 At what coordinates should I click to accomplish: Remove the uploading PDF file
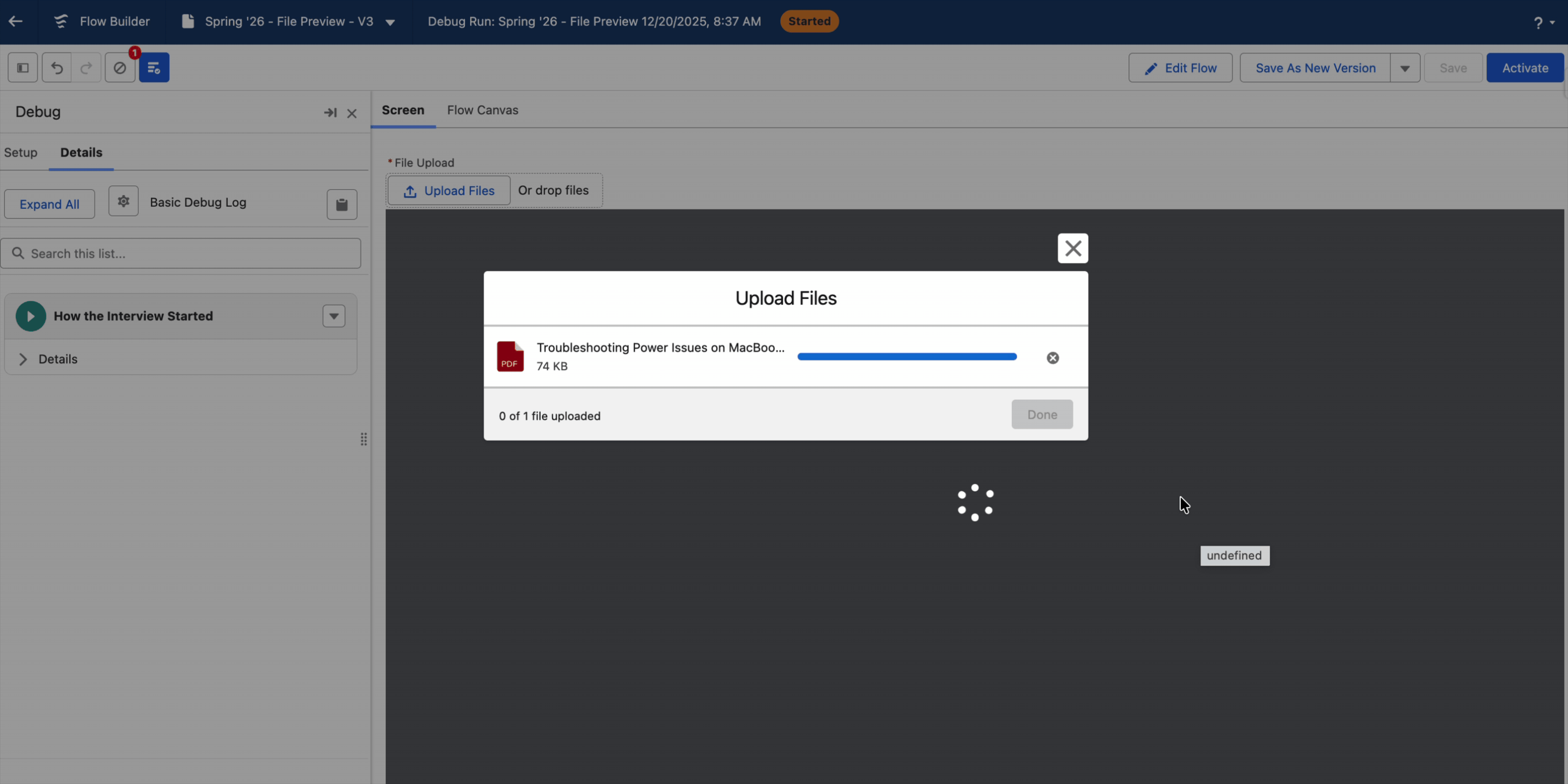pyautogui.click(x=1053, y=357)
